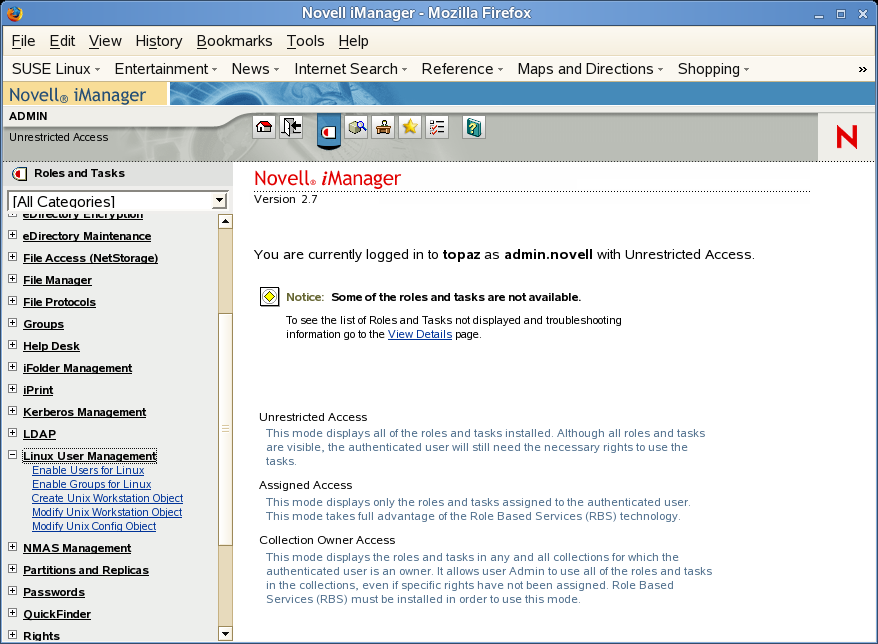Click the iFolder Management role
This screenshot has width=878, height=644.
point(77,368)
